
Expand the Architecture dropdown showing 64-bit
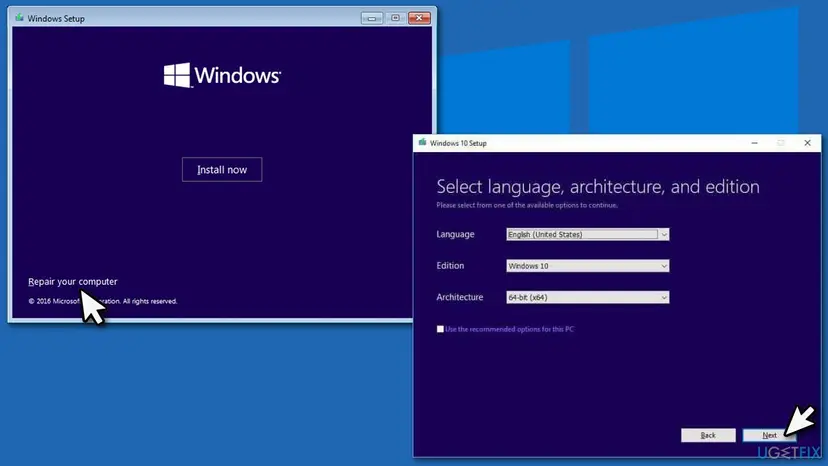coord(588,297)
